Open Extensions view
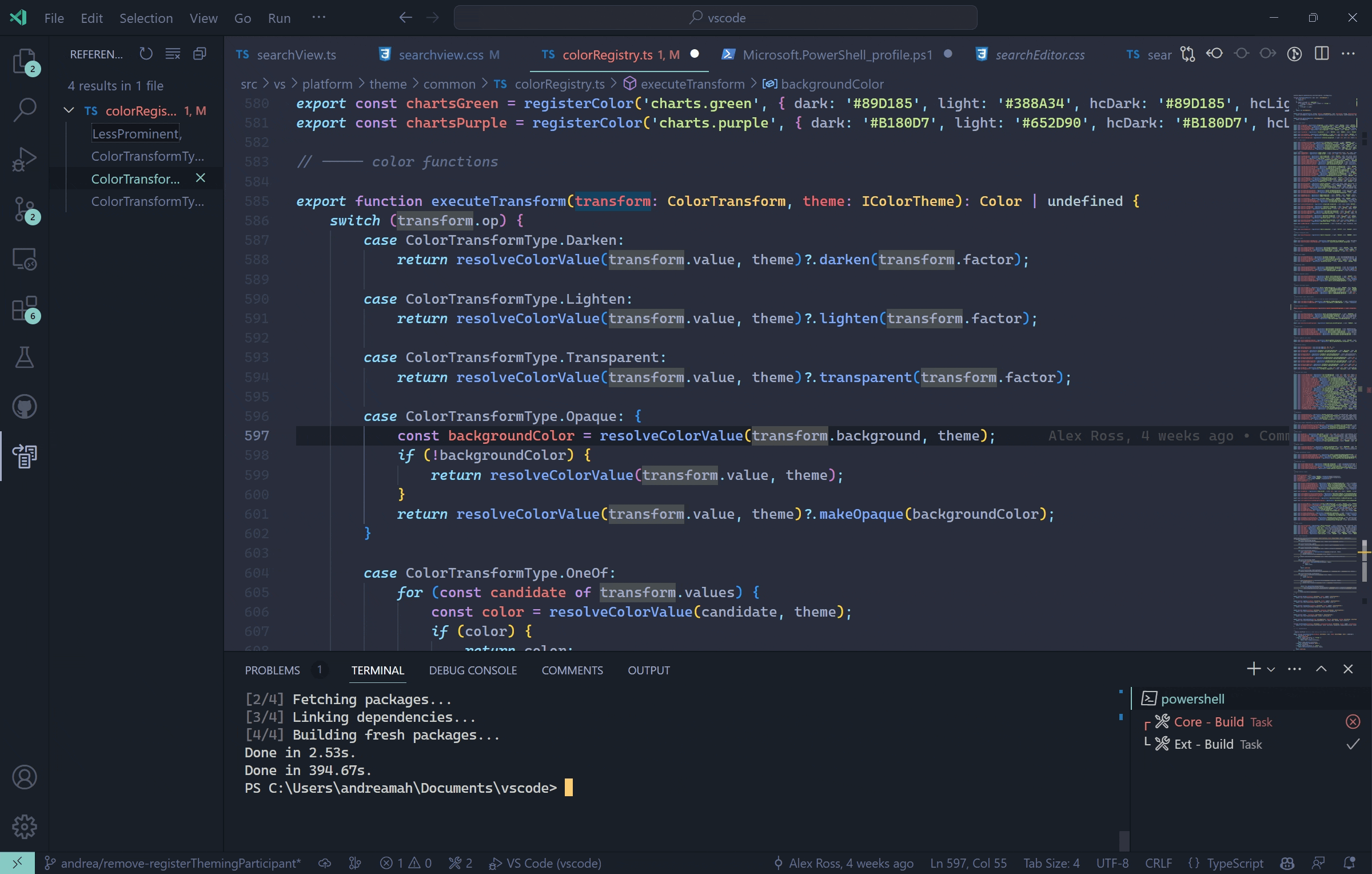Image resolution: width=1372 pixels, height=874 pixels. click(x=25, y=309)
